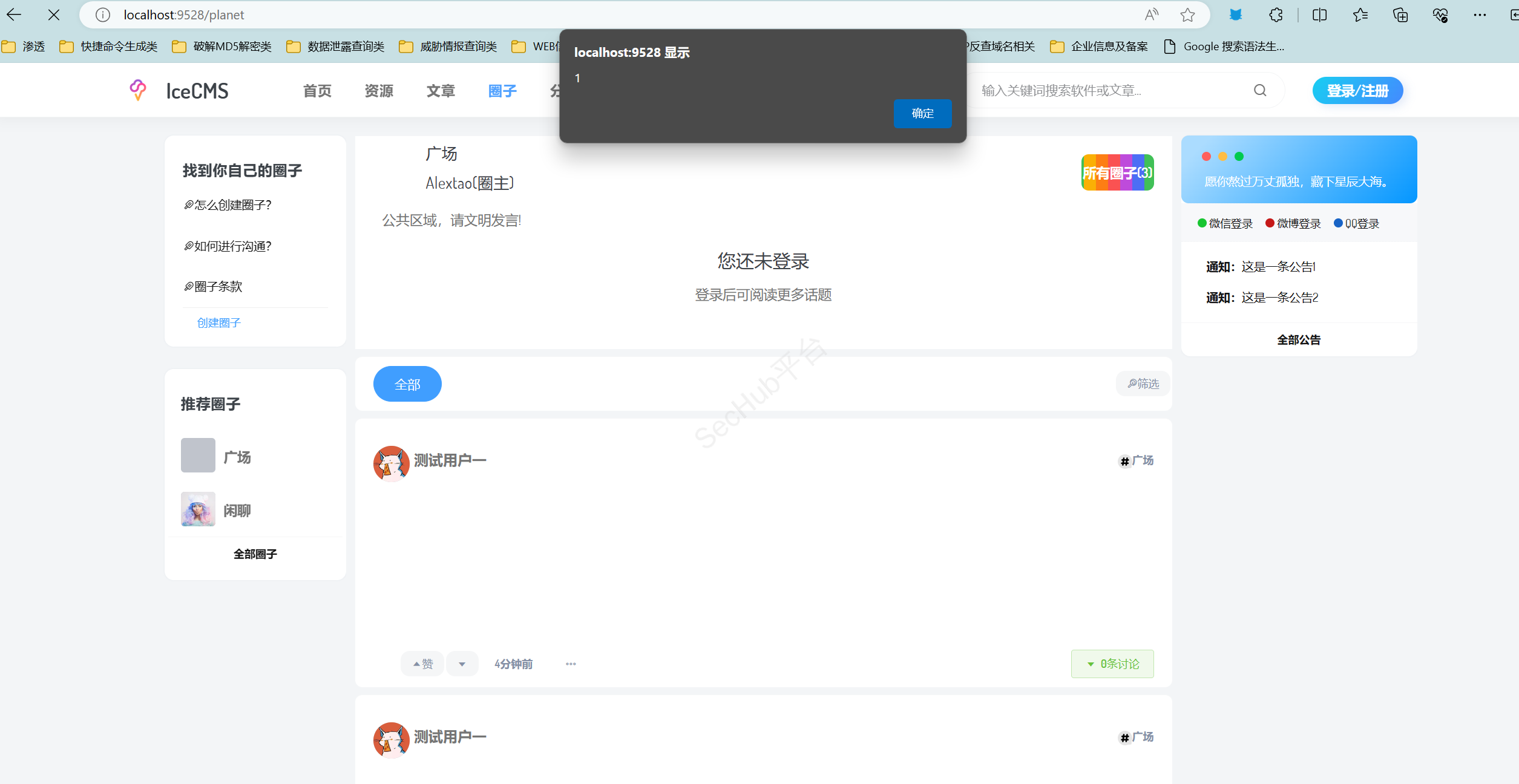Click the IceCMS logo icon
Image resolution: width=1519 pixels, height=784 pixels.
pyautogui.click(x=138, y=90)
